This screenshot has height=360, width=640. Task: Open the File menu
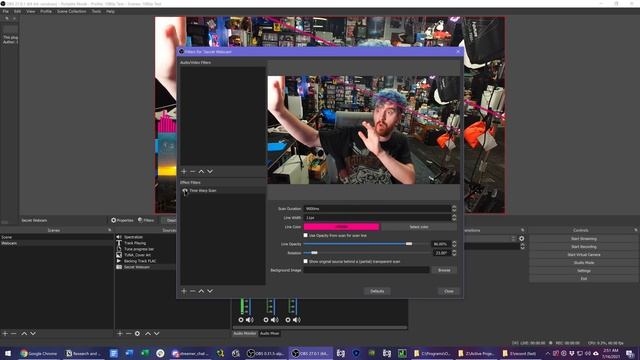click(6, 11)
